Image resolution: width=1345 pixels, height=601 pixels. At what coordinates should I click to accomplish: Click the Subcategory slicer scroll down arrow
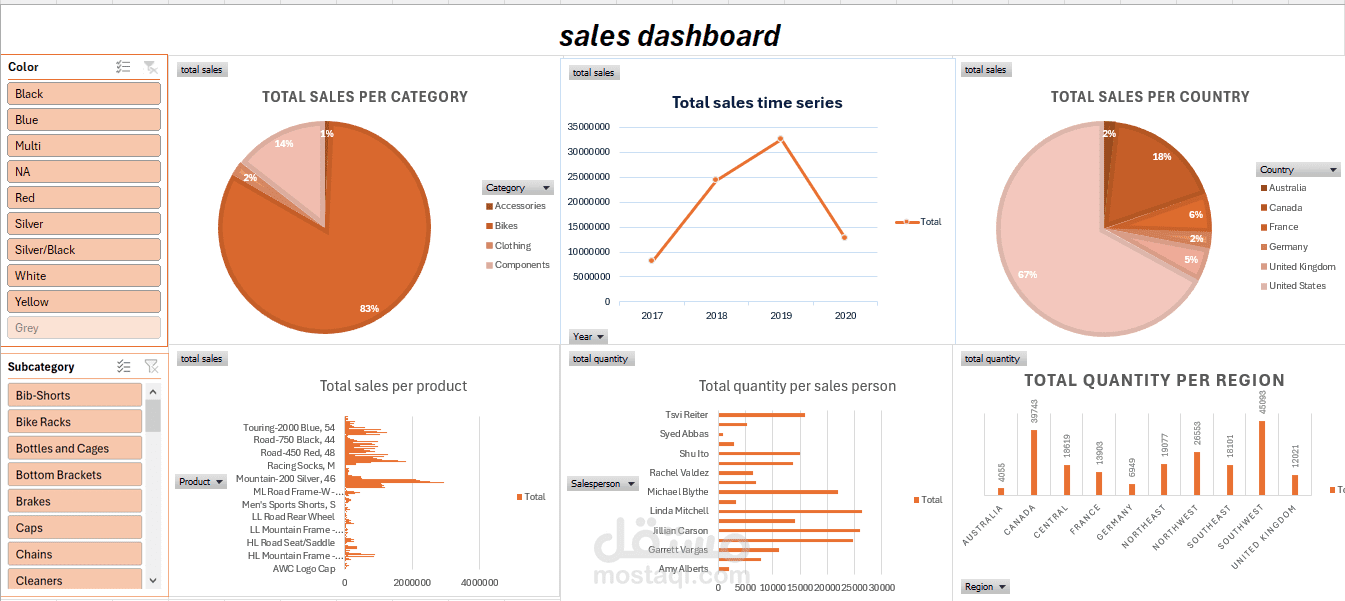(153, 580)
